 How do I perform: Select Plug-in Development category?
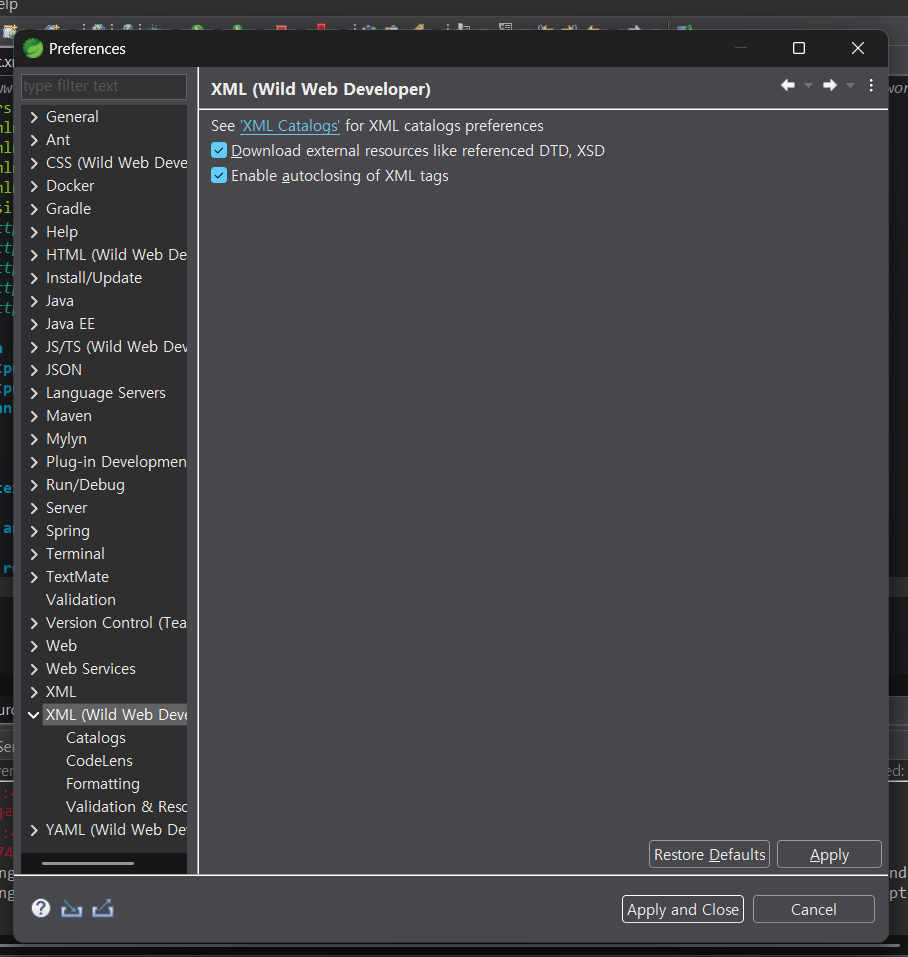[116, 462]
